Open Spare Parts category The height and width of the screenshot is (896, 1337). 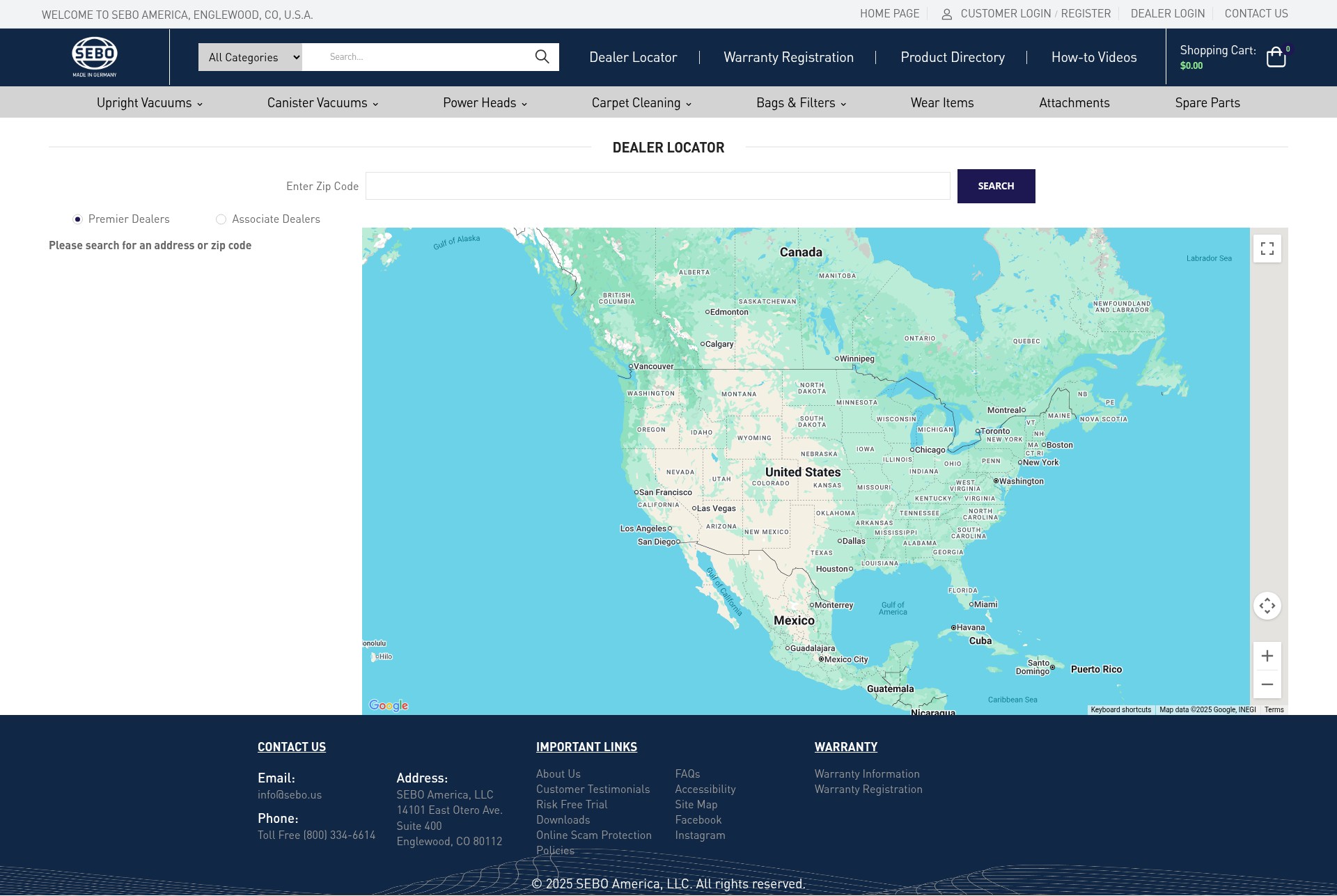[x=1207, y=103]
